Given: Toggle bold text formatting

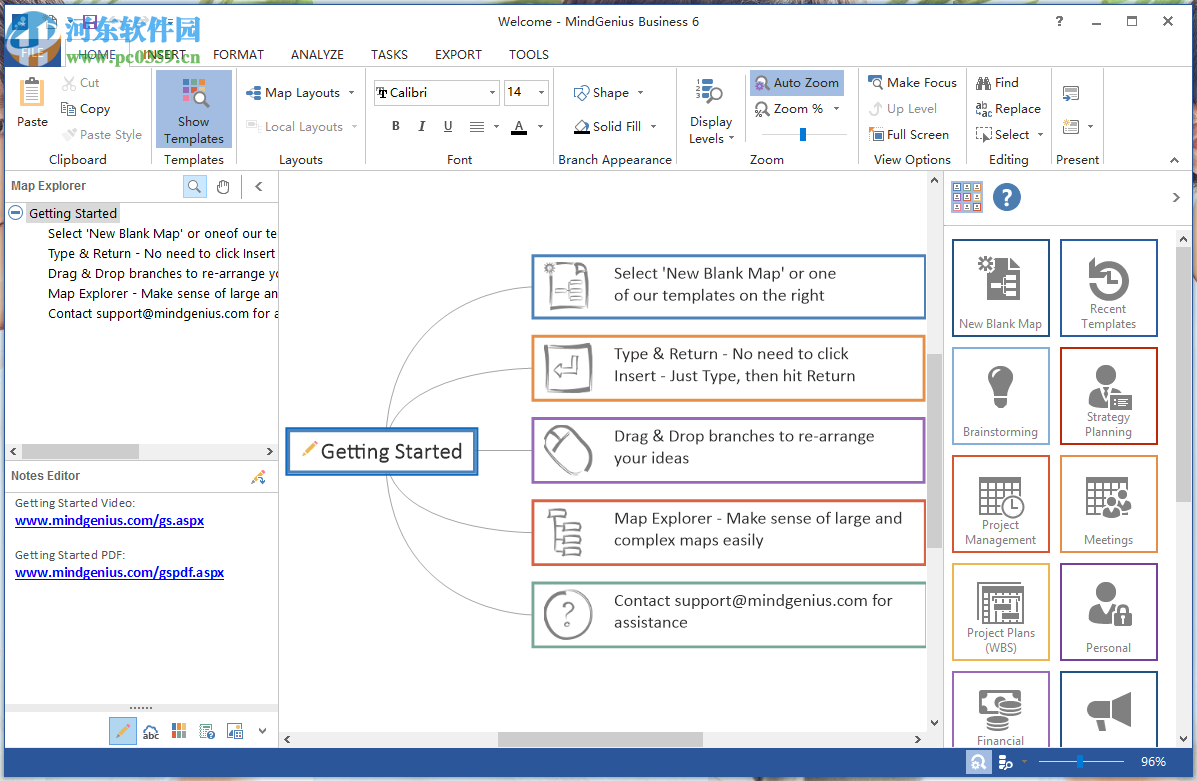Looking at the screenshot, I should [396, 126].
